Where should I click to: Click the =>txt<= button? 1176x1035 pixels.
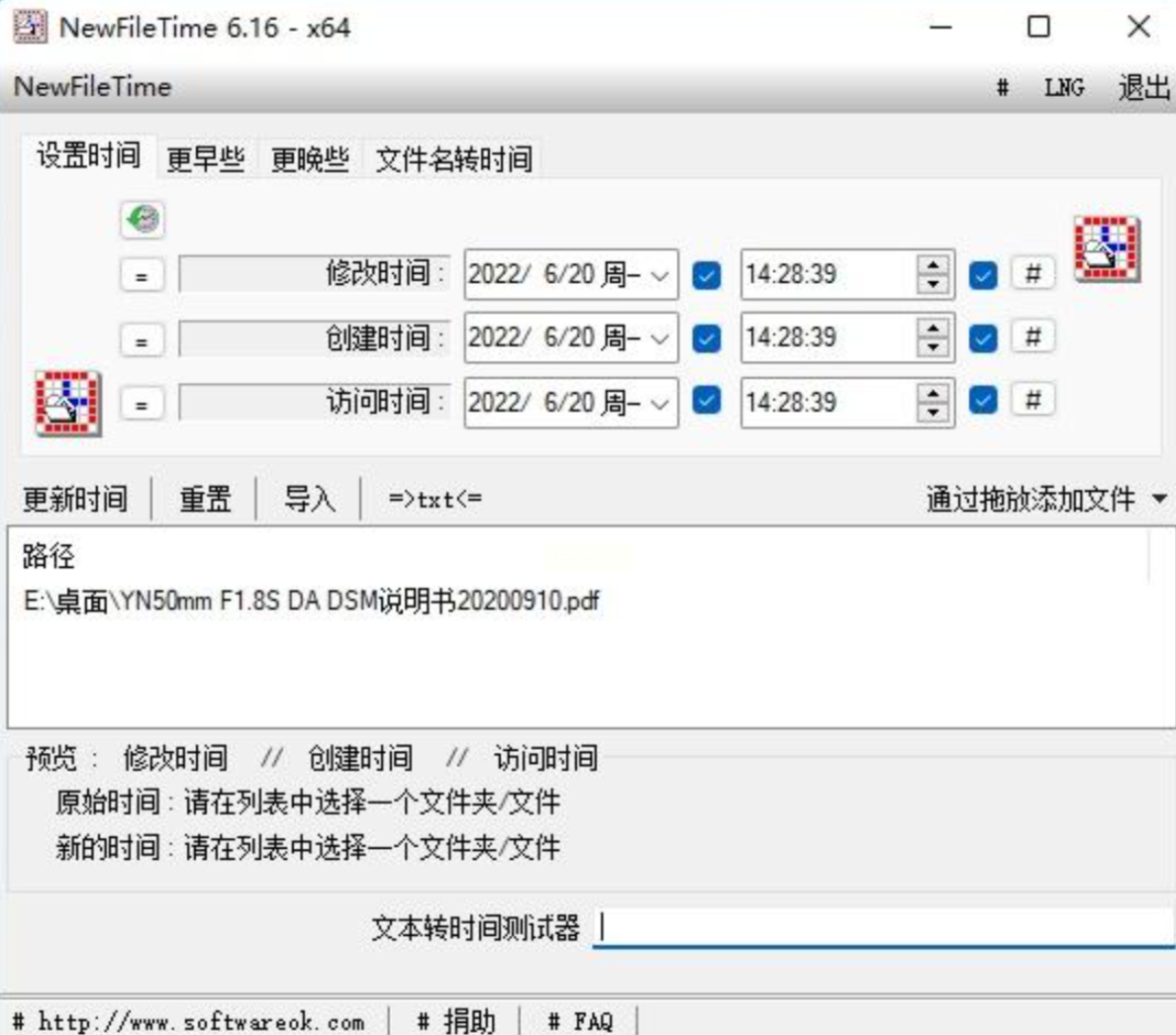[435, 499]
